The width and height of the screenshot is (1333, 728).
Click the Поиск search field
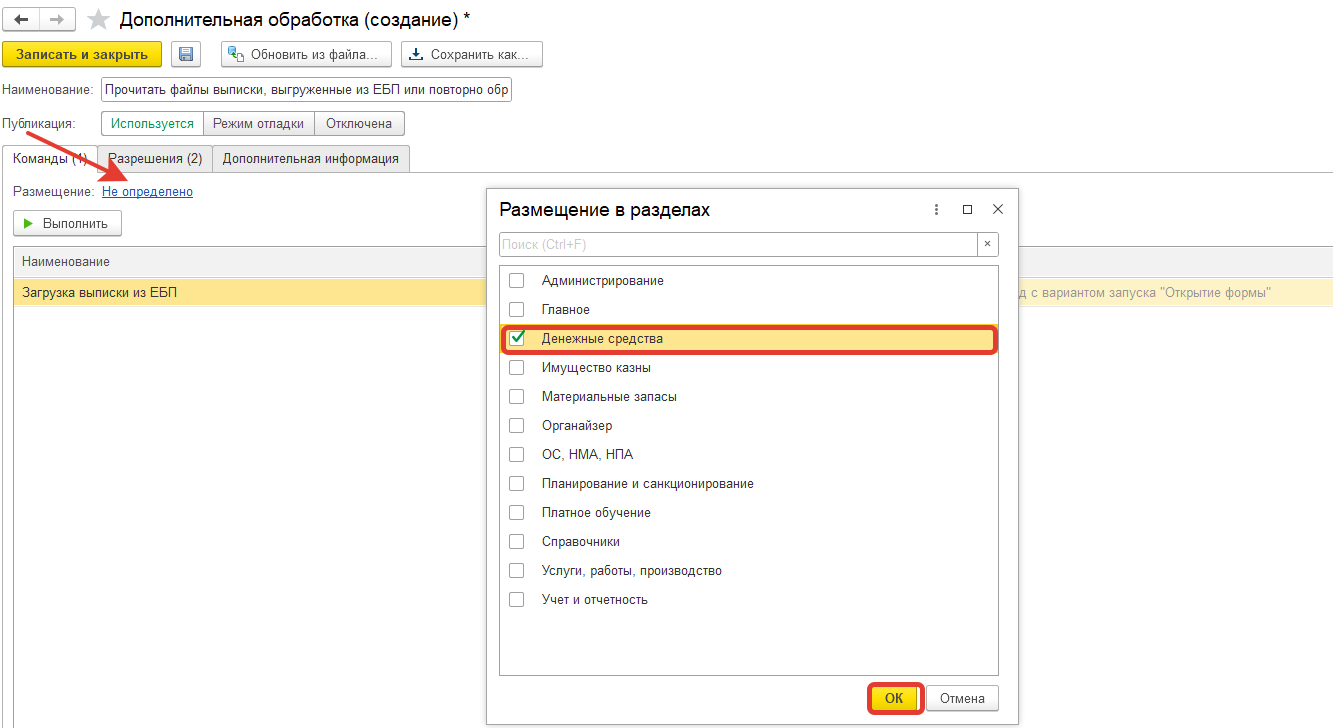tap(738, 244)
